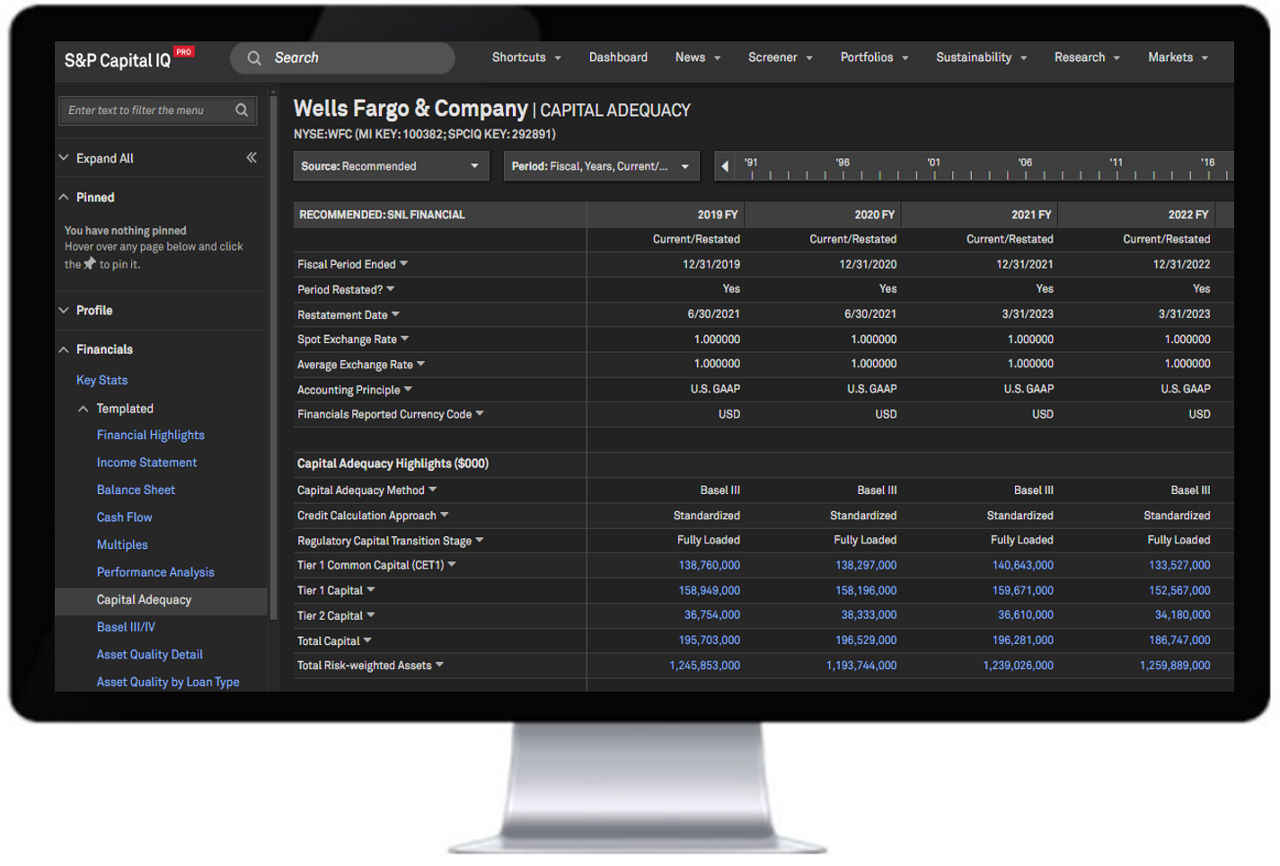Click the S&P Capital IQ logo
Viewport: 1280px width, 866px height.
point(129,58)
